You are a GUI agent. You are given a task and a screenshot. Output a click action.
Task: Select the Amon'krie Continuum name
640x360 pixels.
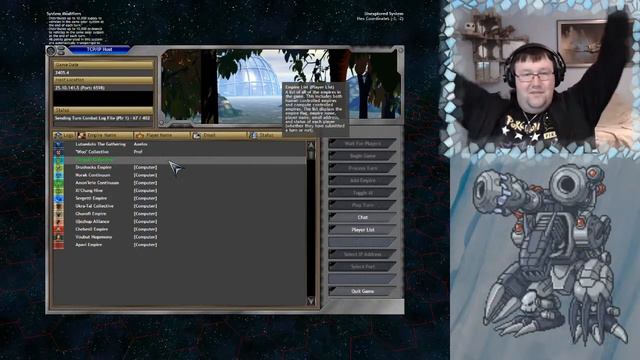pos(97,183)
